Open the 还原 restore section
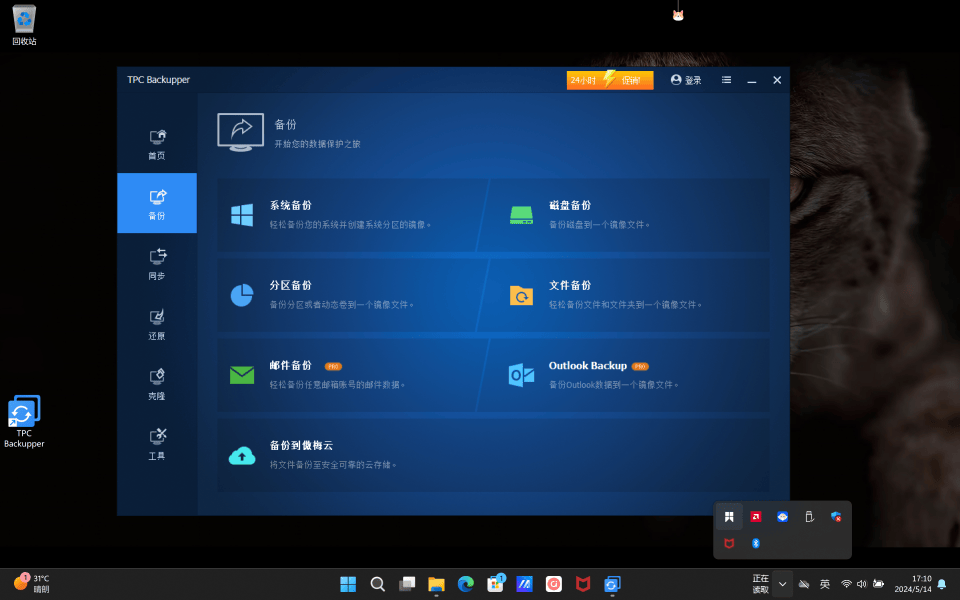 (157, 323)
